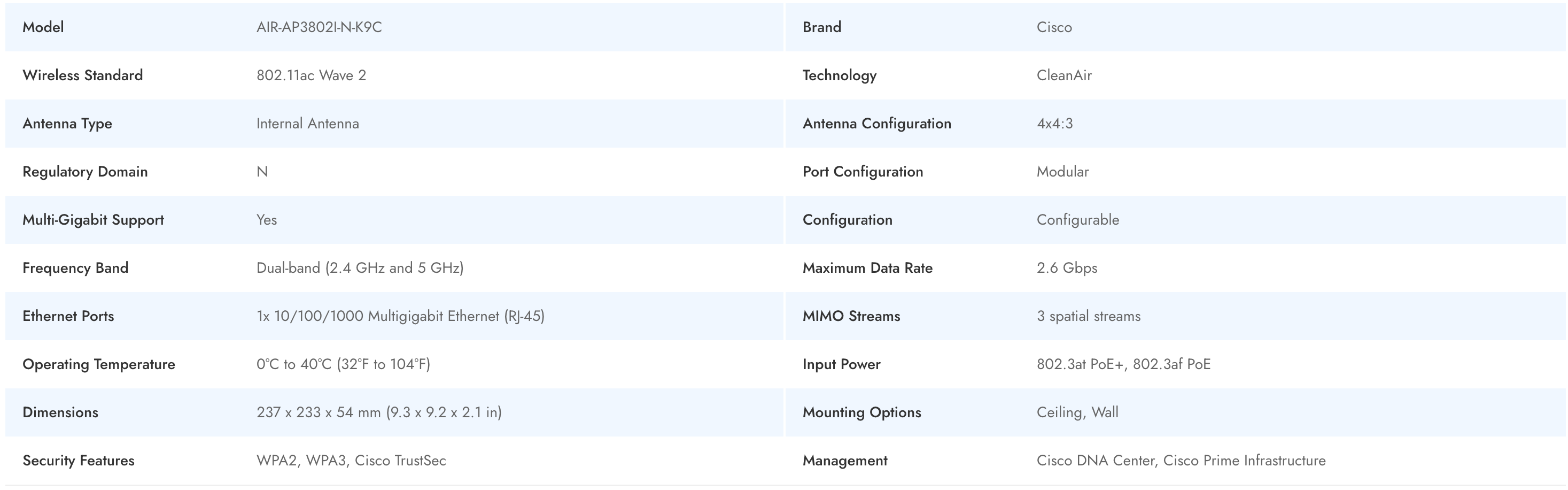The width and height of the screenshot is (1568, 490).
Task: Select the Ceiling, Wall mounting value
Action: [x=1077, y=412]
